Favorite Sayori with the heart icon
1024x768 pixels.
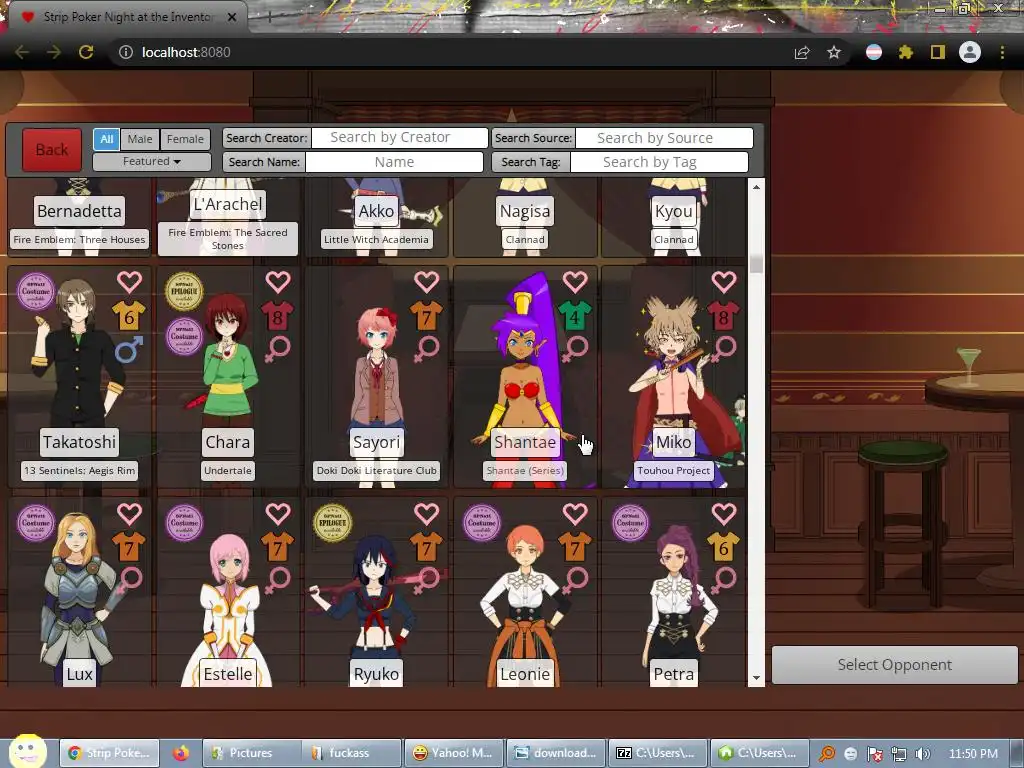[x=426, y=282]
